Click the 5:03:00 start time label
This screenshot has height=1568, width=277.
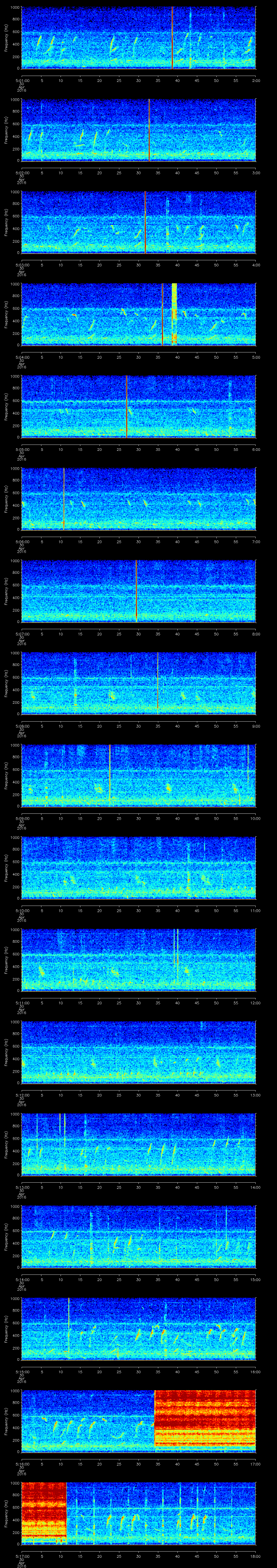[x=22, y=265]
